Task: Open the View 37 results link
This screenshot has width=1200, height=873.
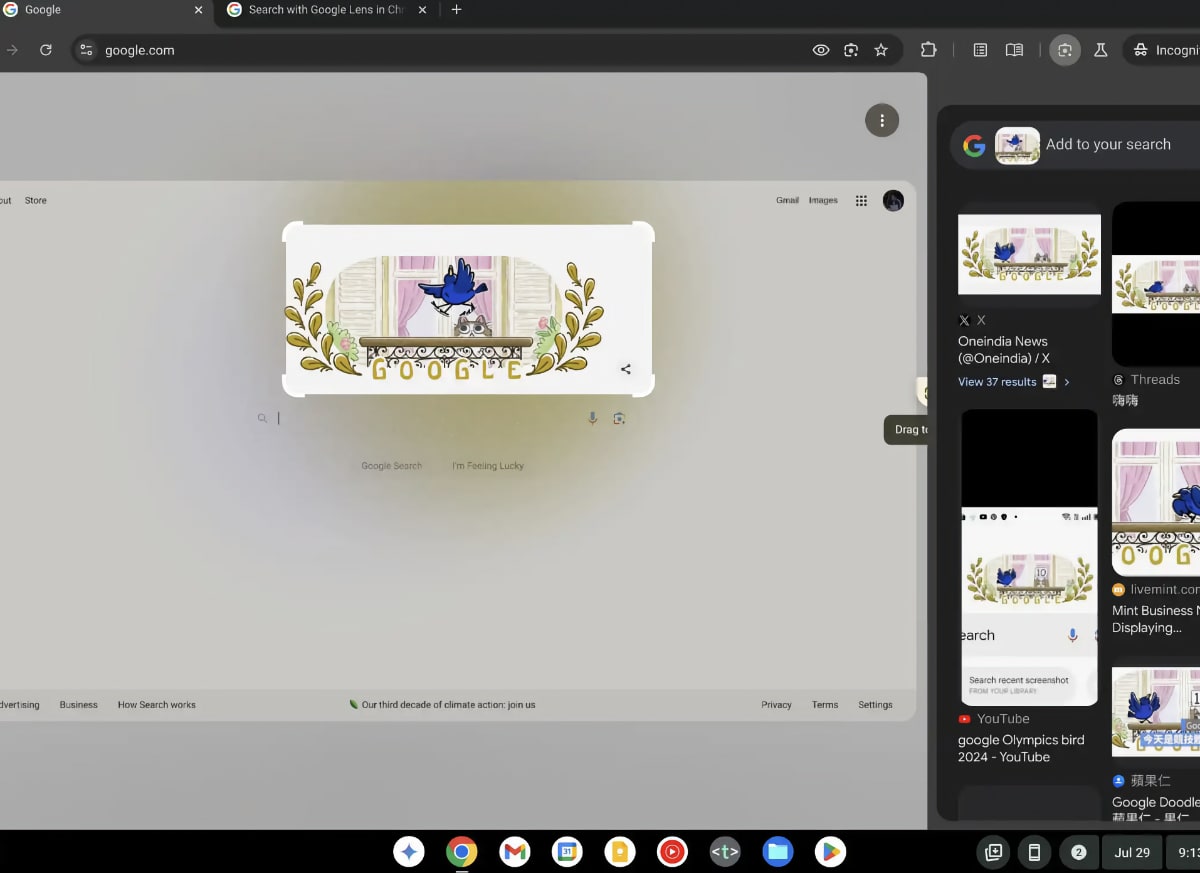Action: 996,381
